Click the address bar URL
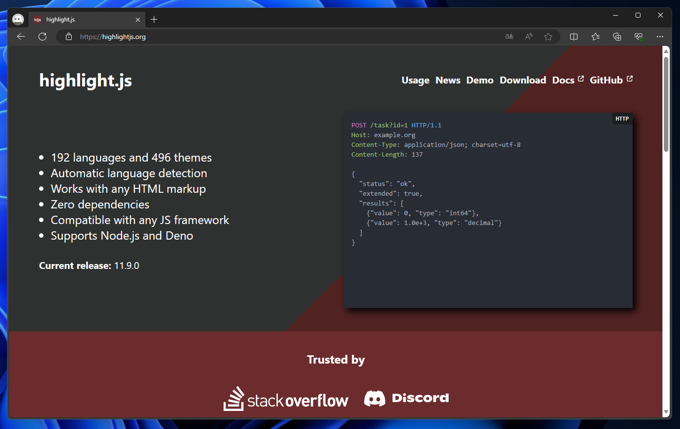The height and width of the screenshot is (429, 680). [113, 37]
